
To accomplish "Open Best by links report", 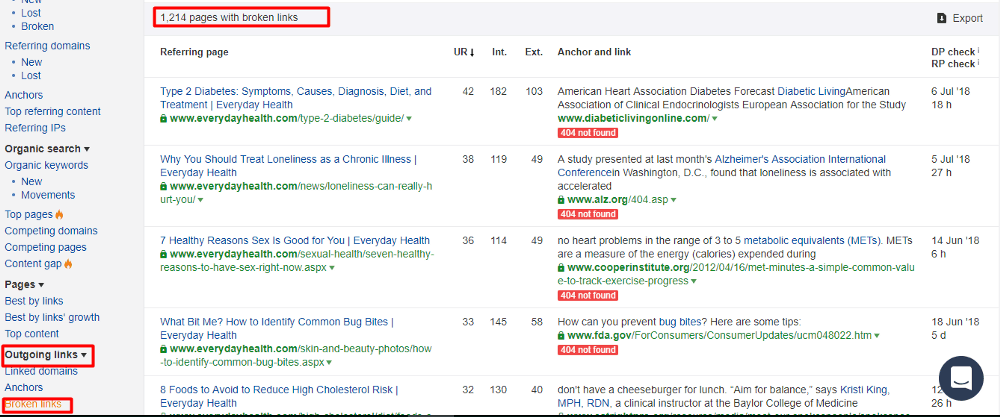I will pyautogui.click(x=34, y=301).
